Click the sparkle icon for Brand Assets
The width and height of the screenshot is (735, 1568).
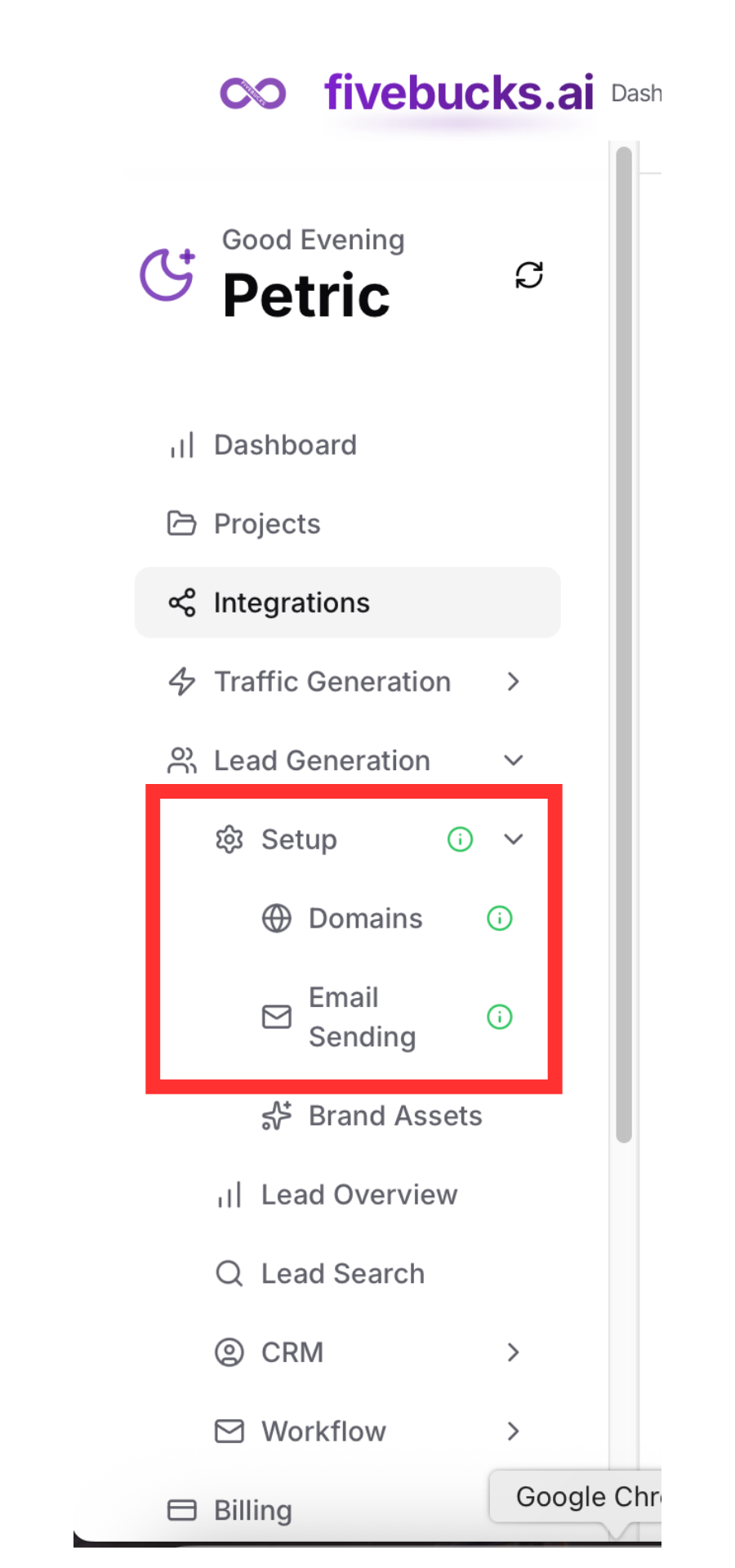276,1116
